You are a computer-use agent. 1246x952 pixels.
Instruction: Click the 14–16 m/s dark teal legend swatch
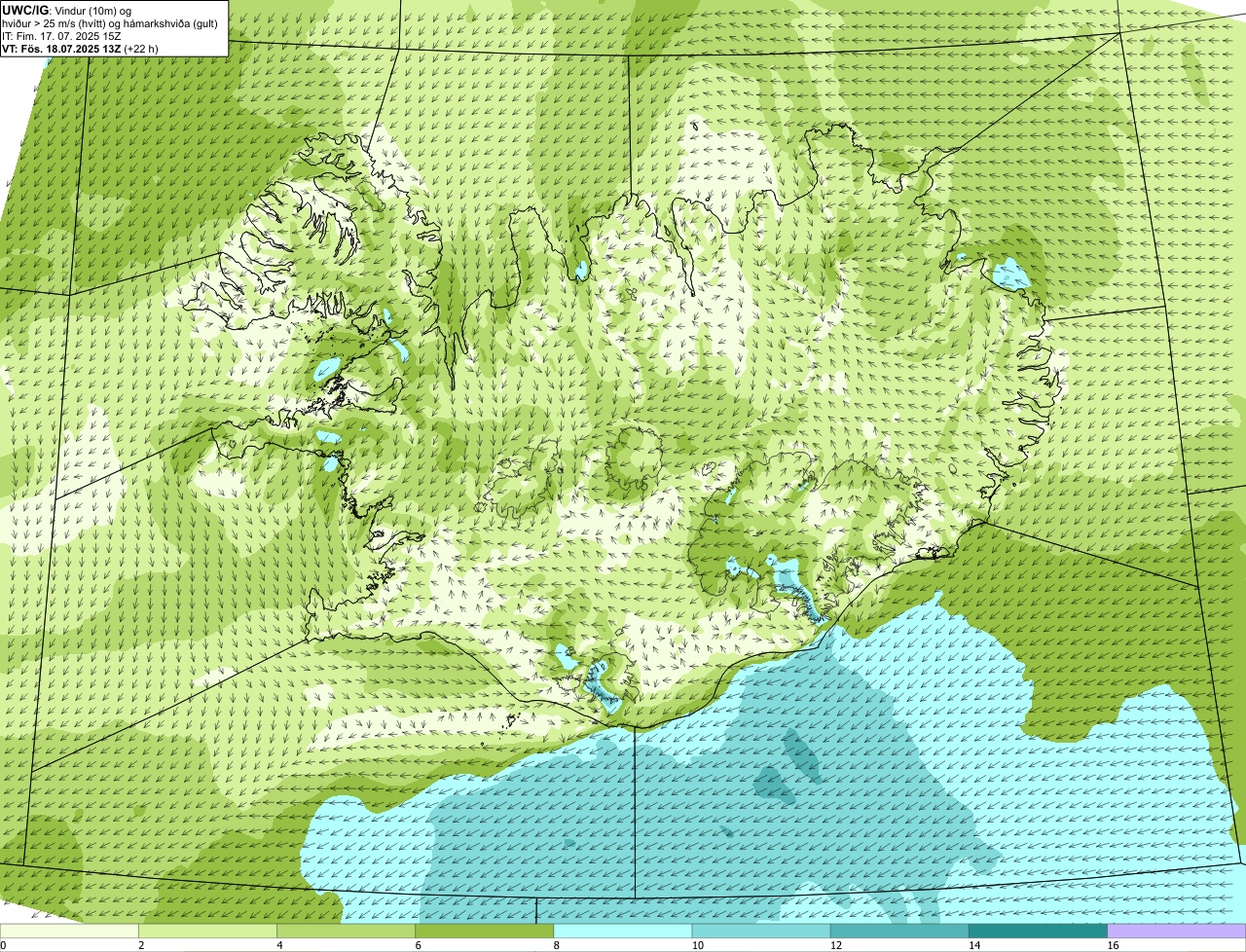[x=1038, y=931]
